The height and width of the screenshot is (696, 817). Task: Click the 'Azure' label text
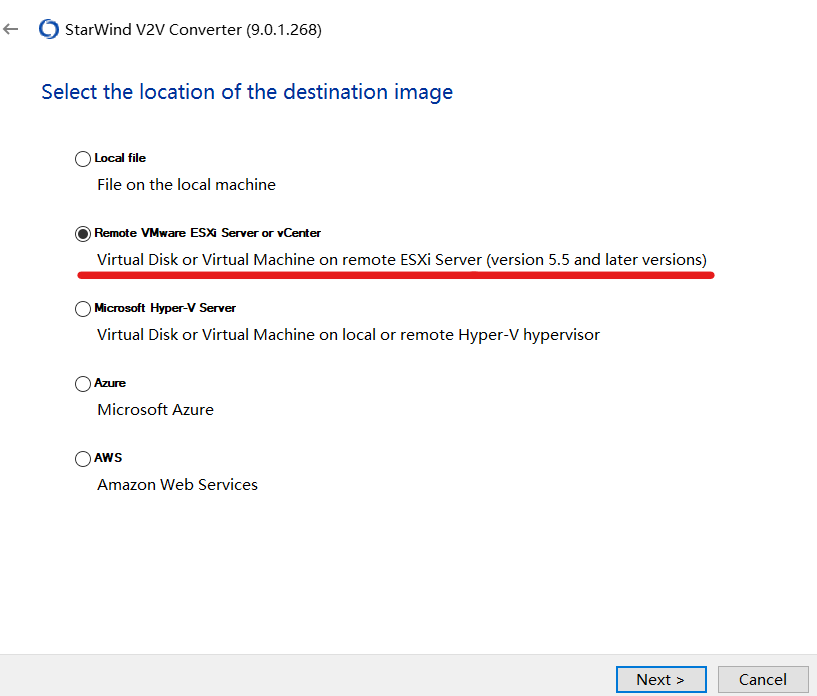(x=110, y=383)
